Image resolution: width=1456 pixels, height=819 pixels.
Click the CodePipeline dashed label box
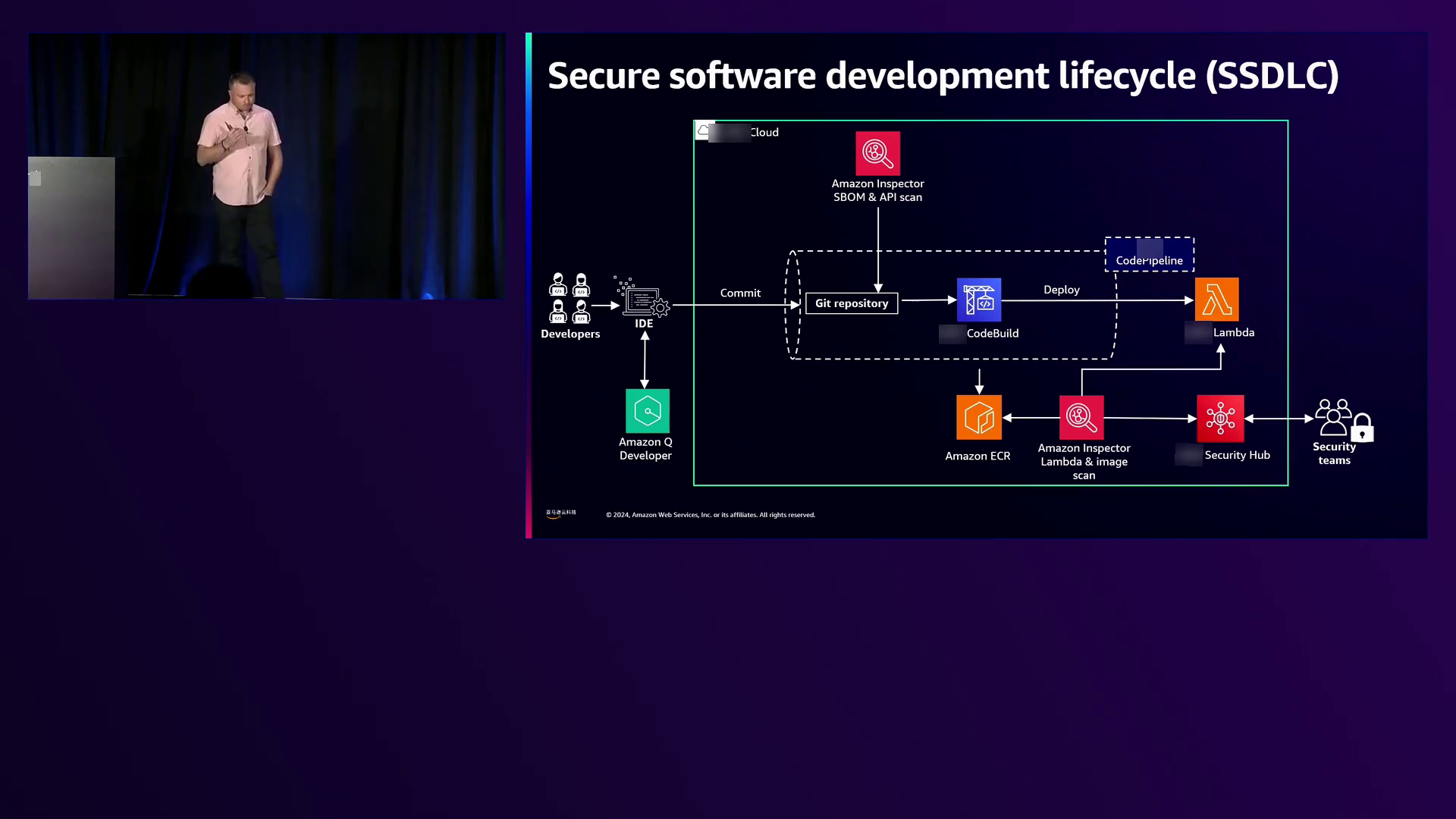[1150, 254]
